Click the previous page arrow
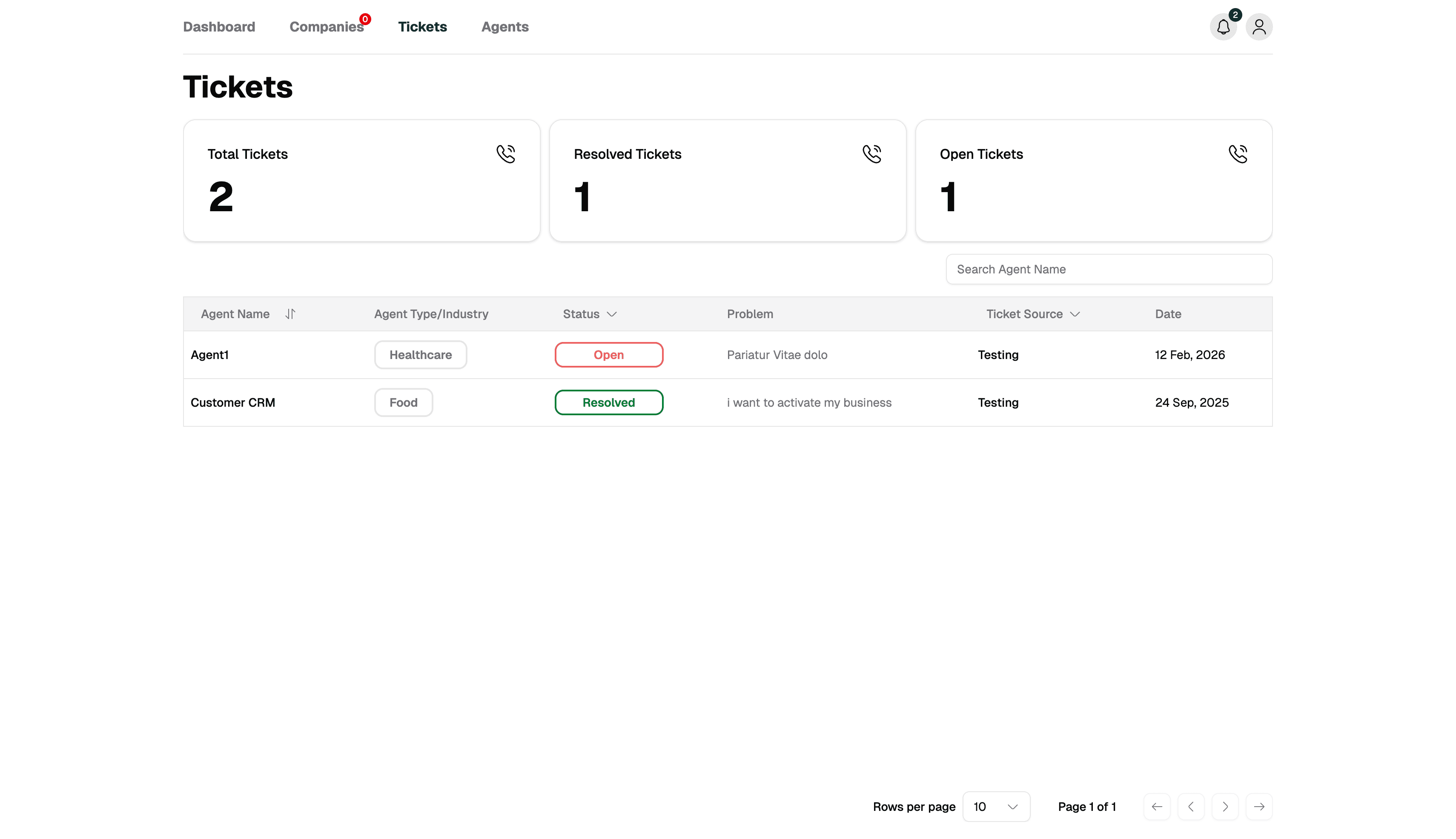 click(x=1191, y=807)
